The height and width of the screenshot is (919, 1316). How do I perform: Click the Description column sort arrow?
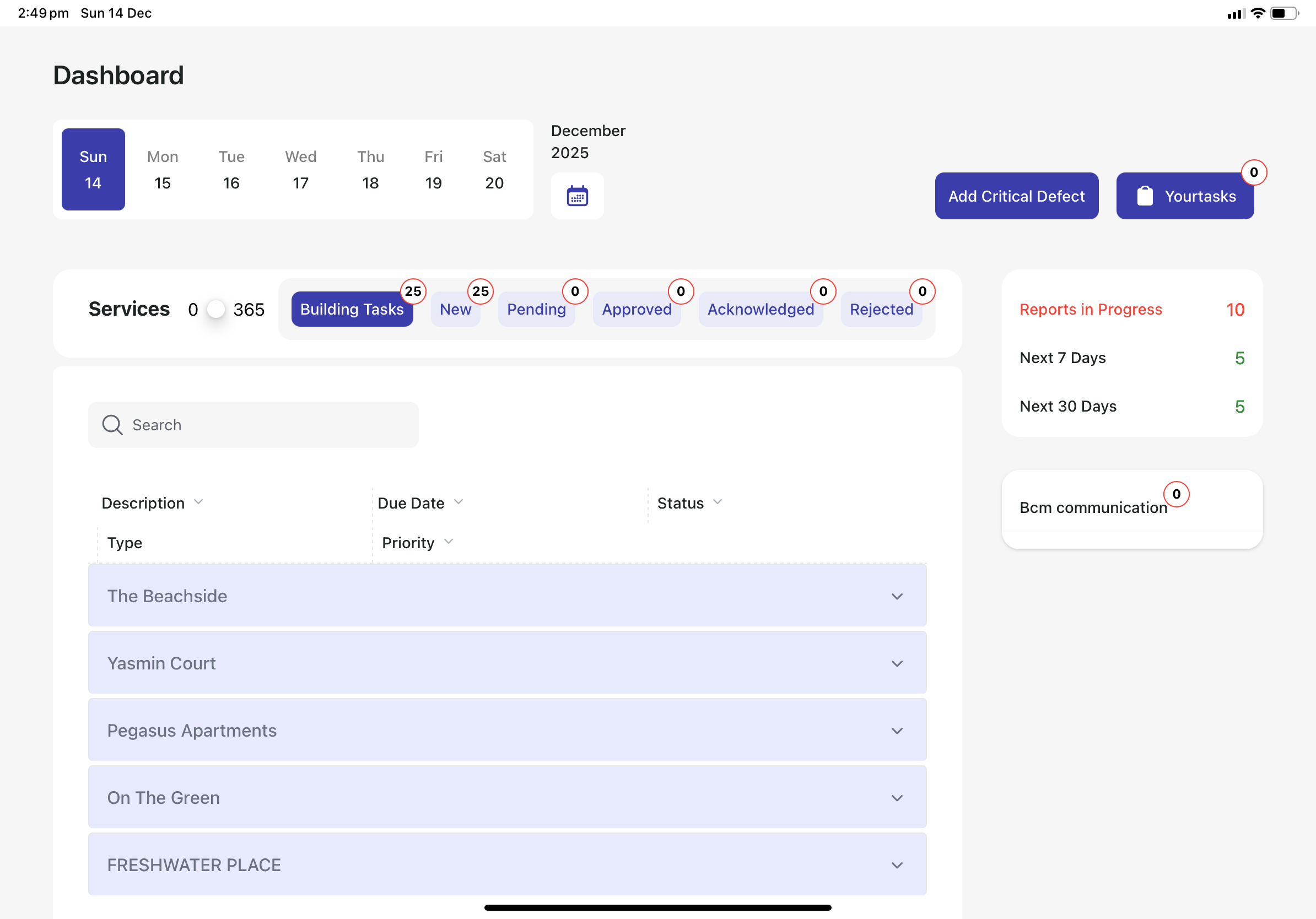[x=198, y=502]
